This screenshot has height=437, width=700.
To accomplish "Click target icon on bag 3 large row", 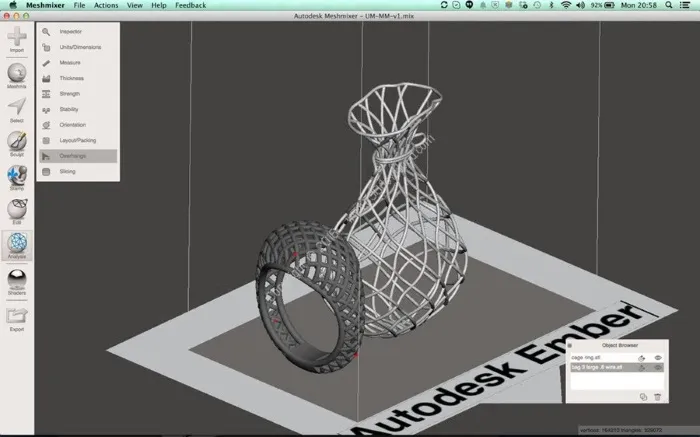I will point(642,368).
